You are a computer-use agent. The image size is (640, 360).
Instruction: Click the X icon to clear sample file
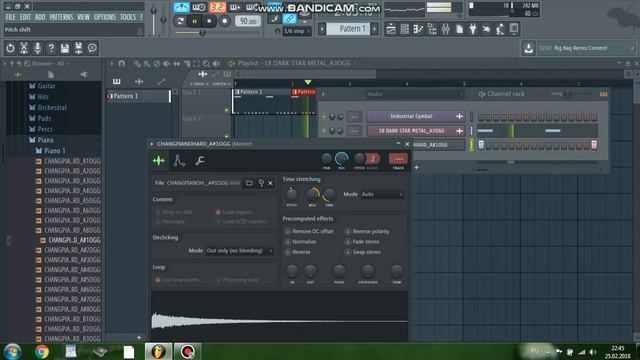270,183
